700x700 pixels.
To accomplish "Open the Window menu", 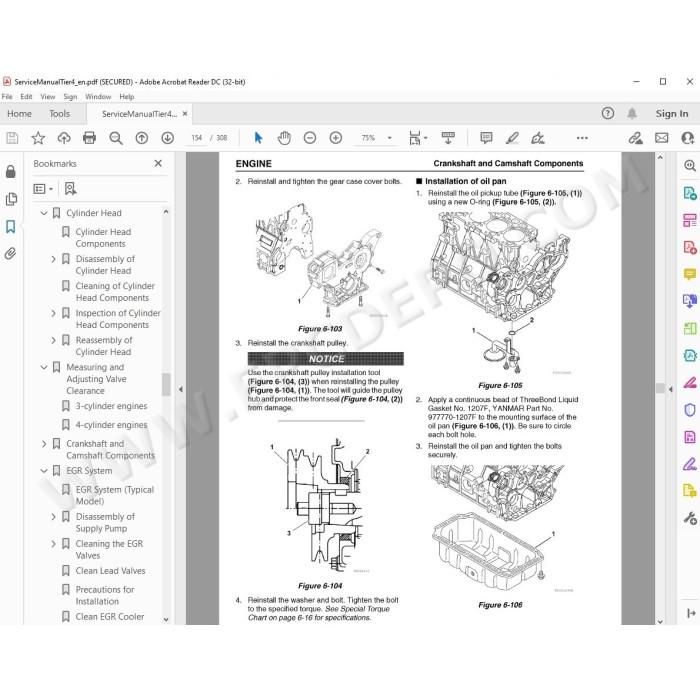I will coord(98,96).
